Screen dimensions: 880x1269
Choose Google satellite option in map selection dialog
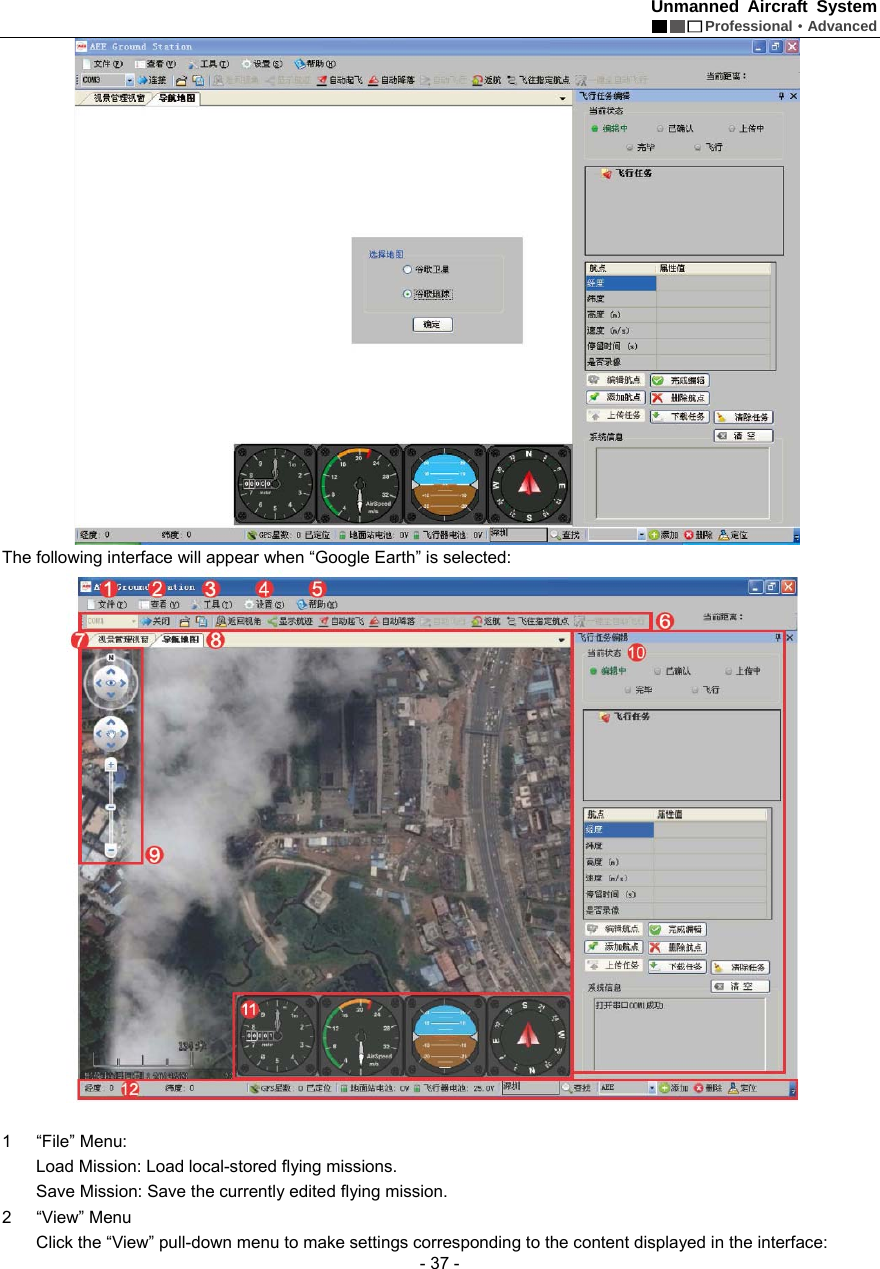click(406, 268)
